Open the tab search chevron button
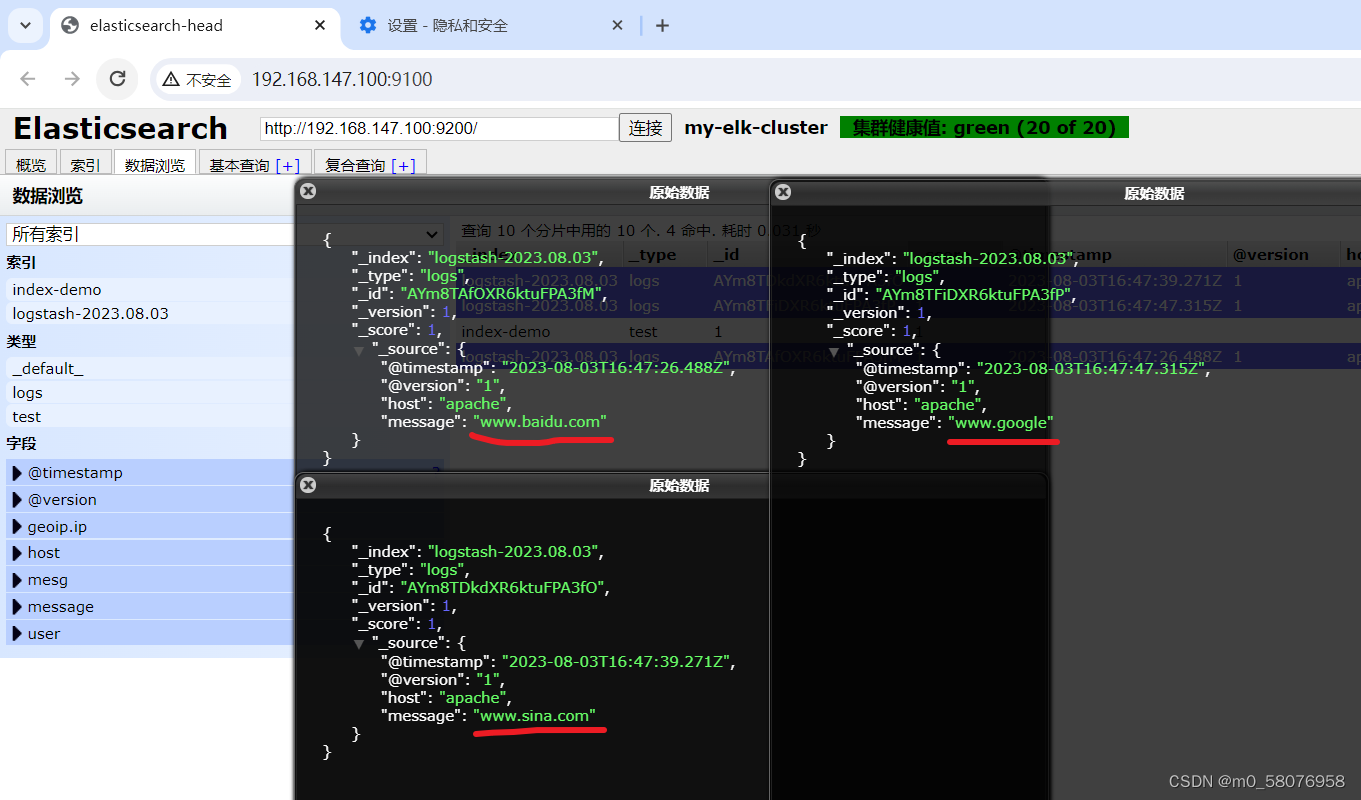This screenshot has width=1361, height=800. pos(25,25)
